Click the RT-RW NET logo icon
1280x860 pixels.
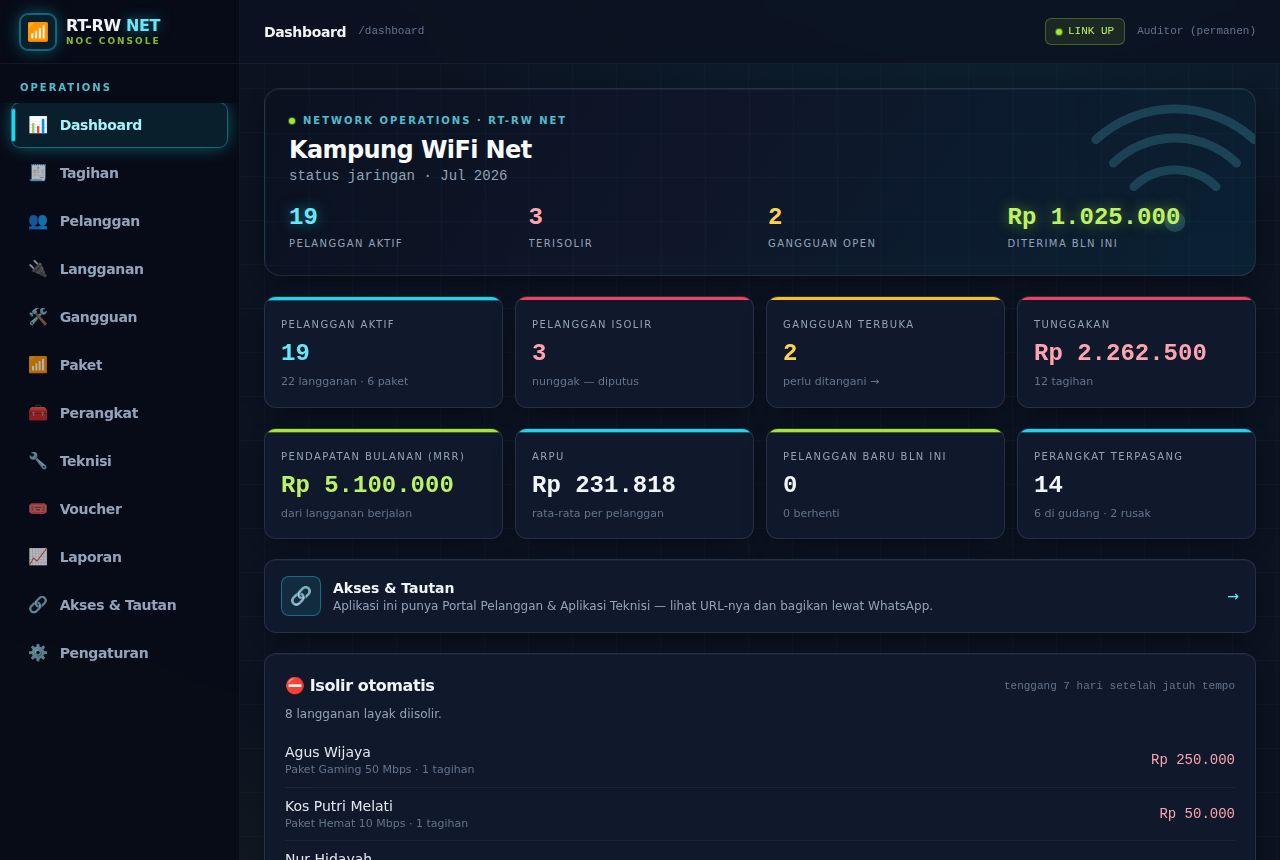pos(38,32)
